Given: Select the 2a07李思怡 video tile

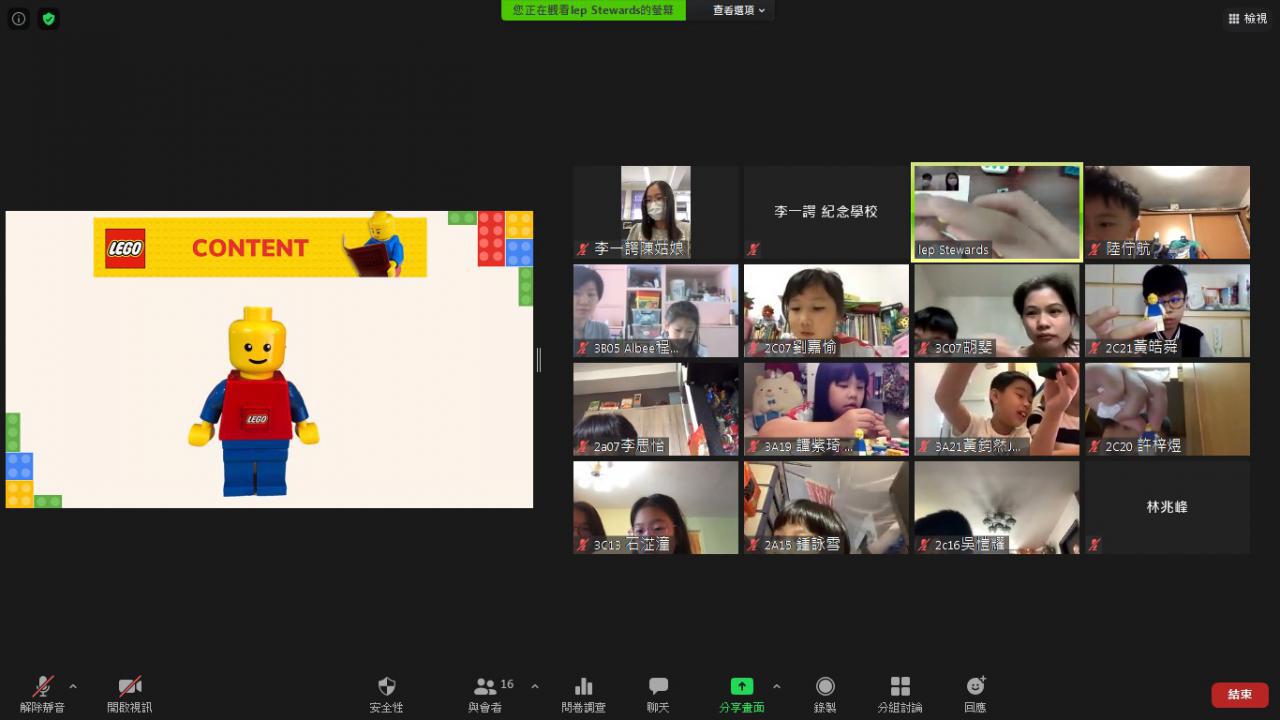Looking at the screenshot, I should (656, 409).
